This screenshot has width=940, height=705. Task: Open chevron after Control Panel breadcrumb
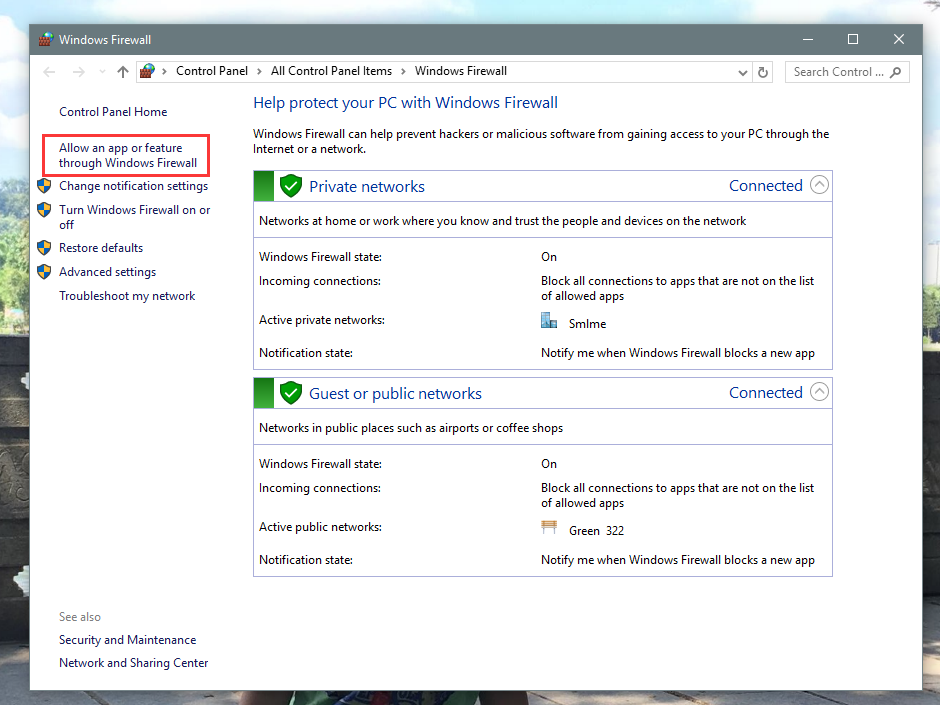click(259, 72)
